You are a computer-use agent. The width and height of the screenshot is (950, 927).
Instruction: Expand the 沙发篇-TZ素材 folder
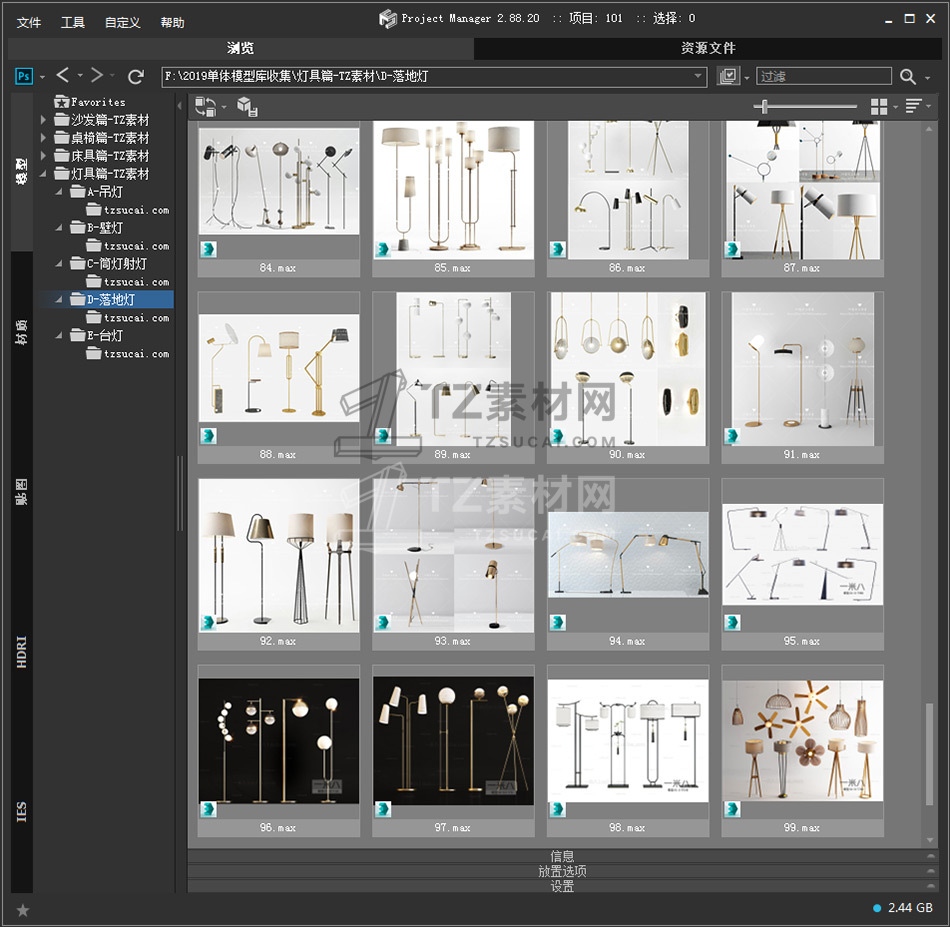pyautogui.click(x=43, y=120)
